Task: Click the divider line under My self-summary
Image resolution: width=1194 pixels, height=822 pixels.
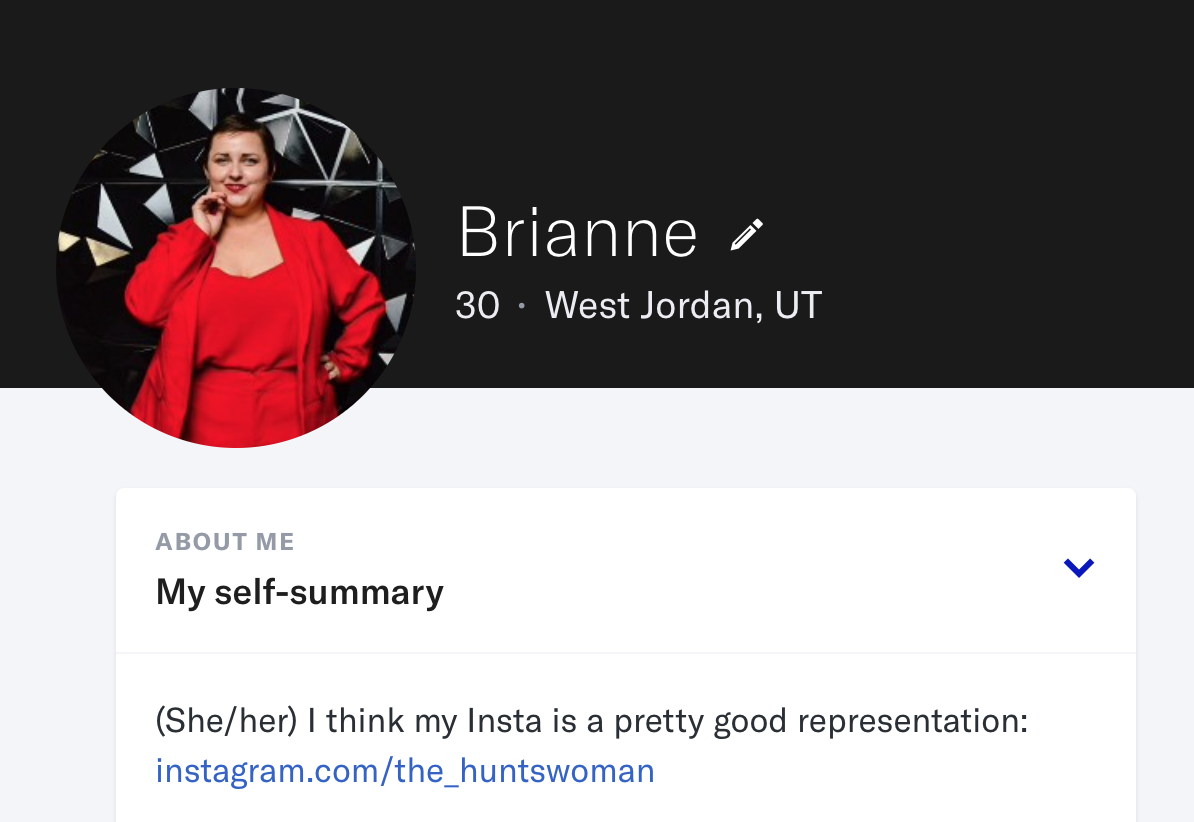Action: click(625, 653)
